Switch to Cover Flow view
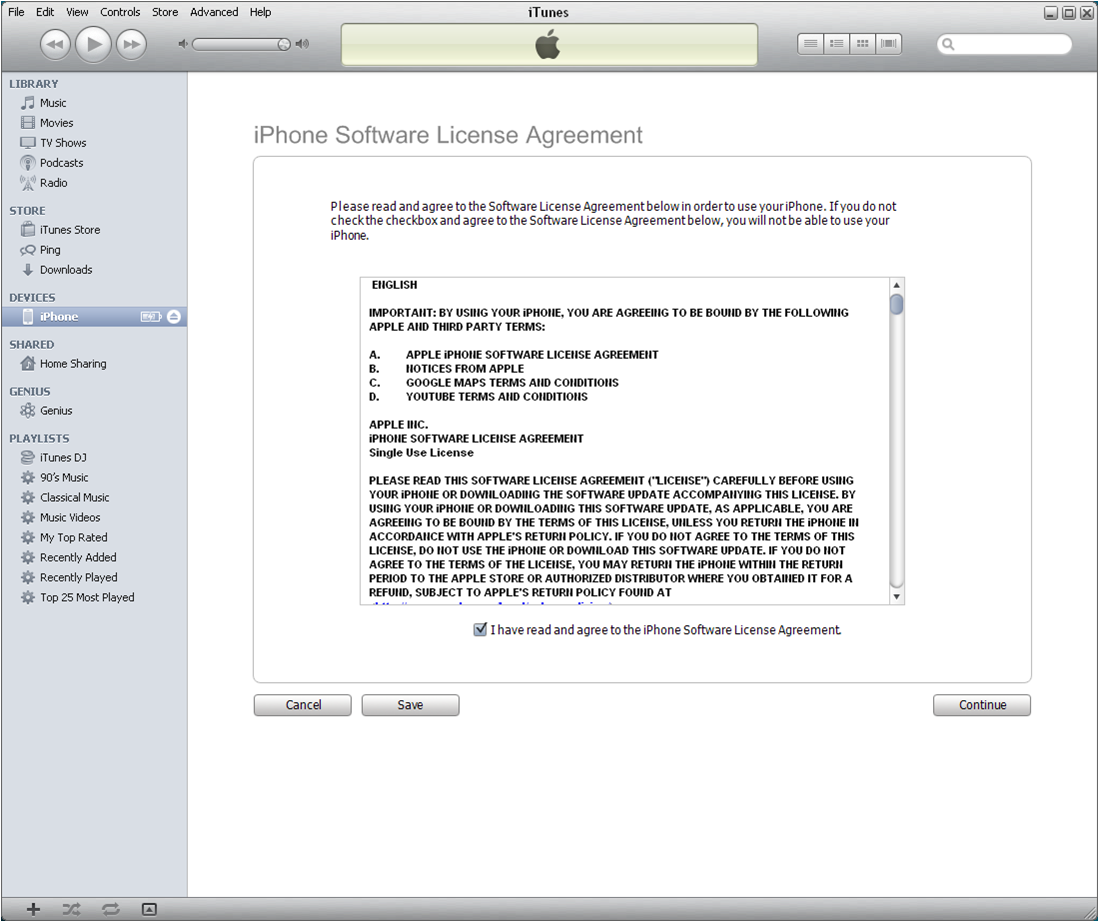The image size is (1099, 922). [889, 44]
